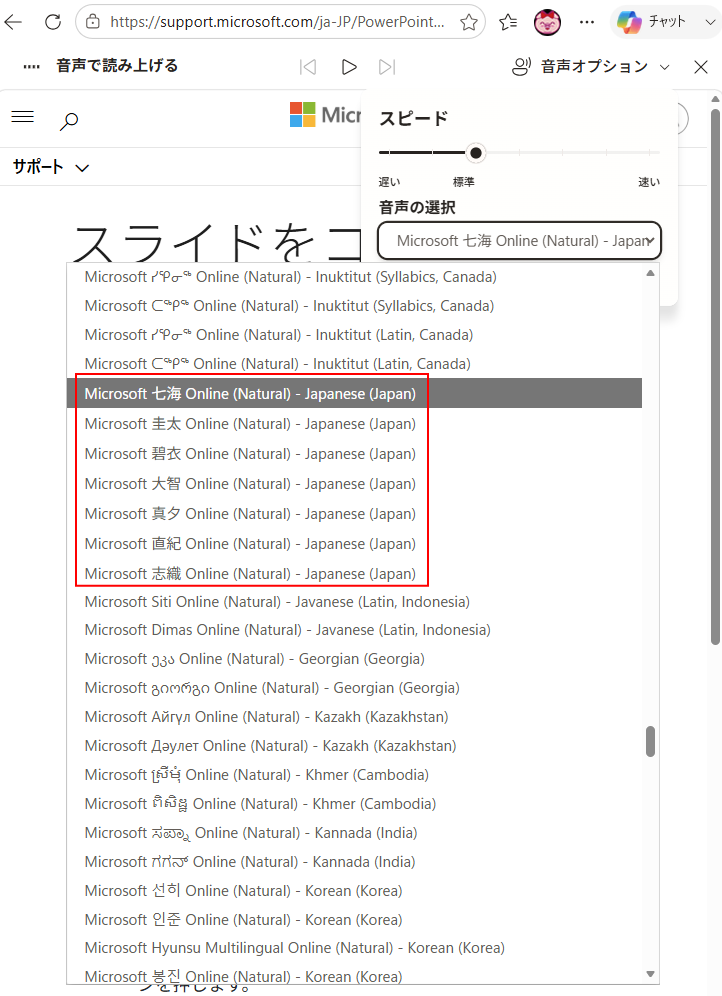Viewport: 722px width, 996px height.
Task: Choose Microsoft 인준 Korean voice
Action: [x=354, y=920]
